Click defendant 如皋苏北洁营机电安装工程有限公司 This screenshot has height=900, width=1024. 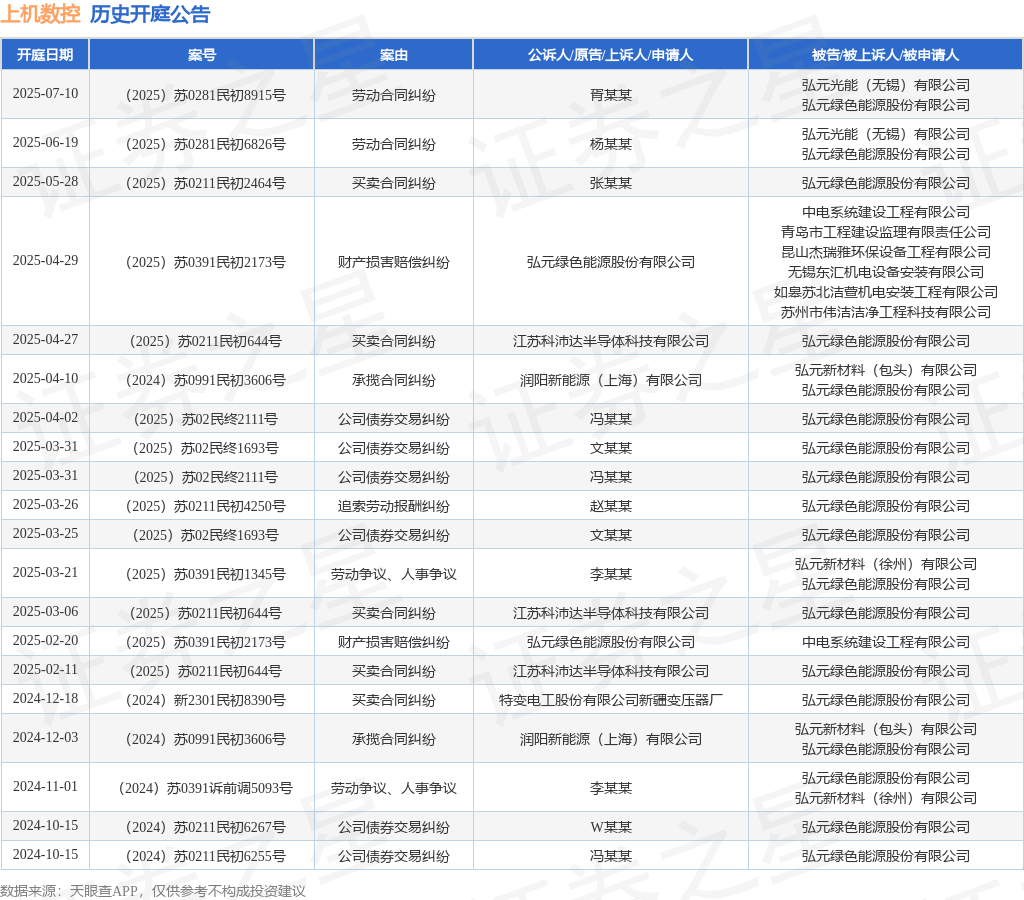(886, 293)
